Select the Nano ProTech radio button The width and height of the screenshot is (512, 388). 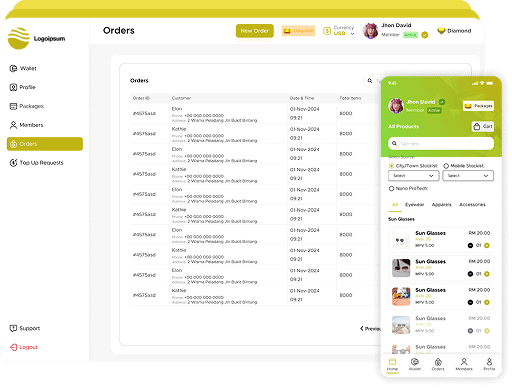pos(391,189)
